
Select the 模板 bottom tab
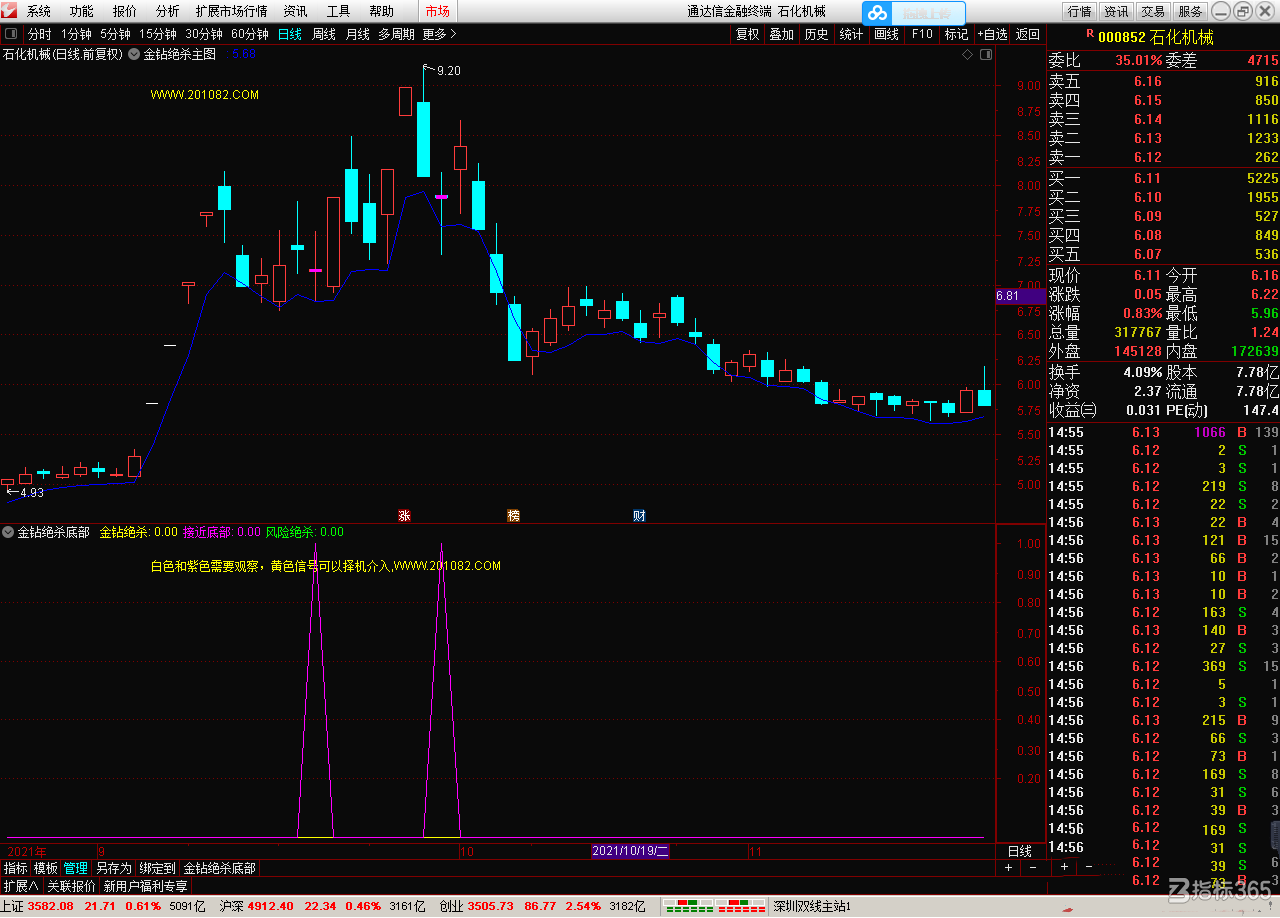click(45, 868)
